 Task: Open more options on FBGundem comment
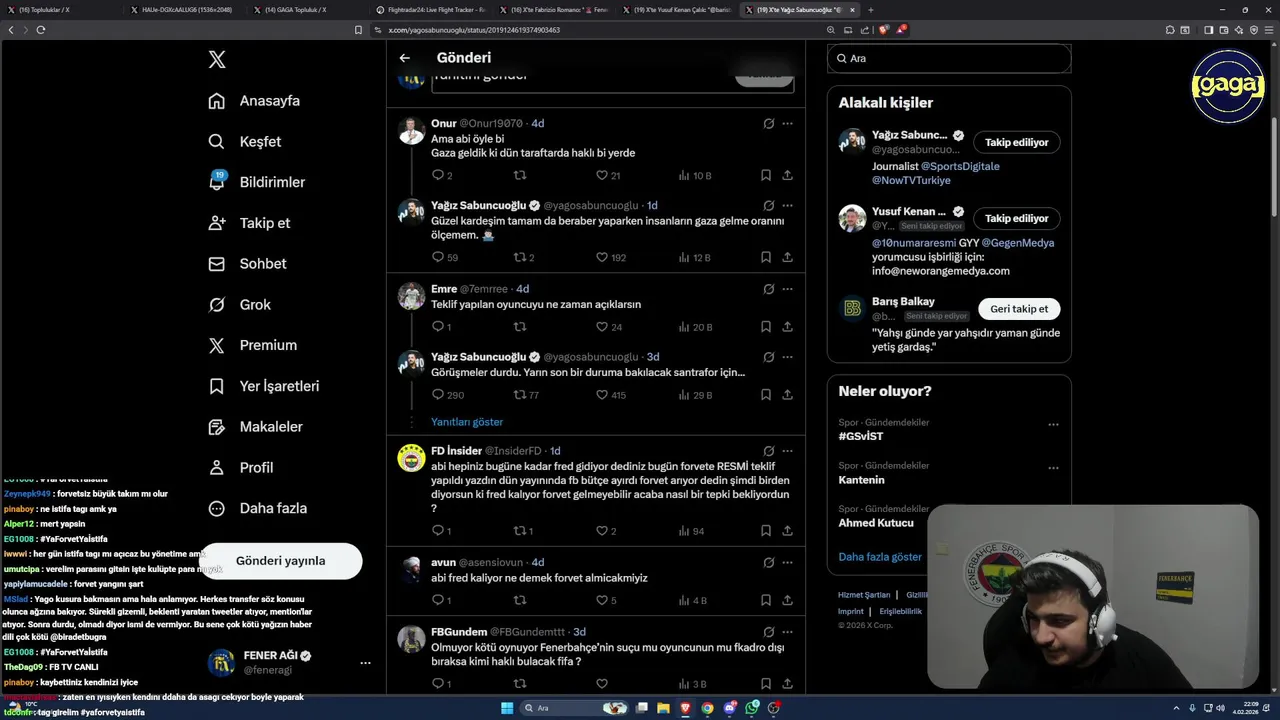coord(788,632)
